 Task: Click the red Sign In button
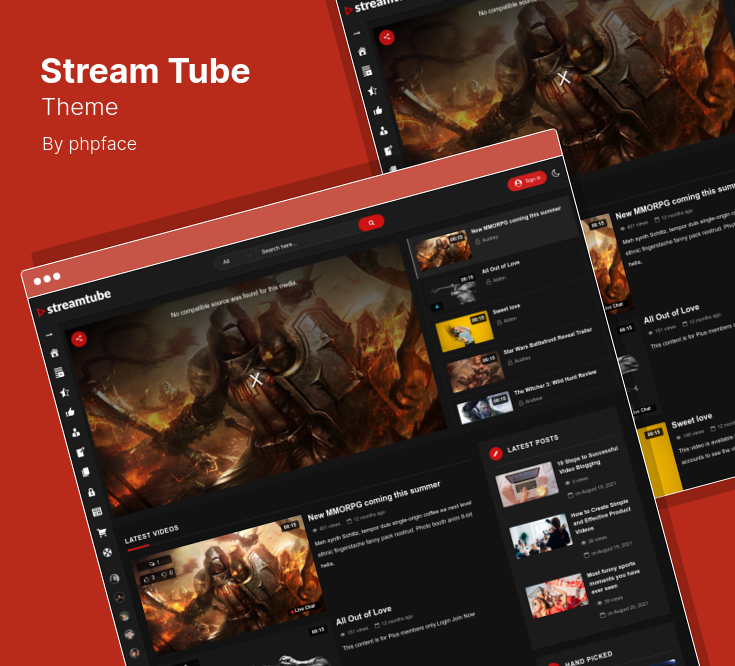[527, 181]
